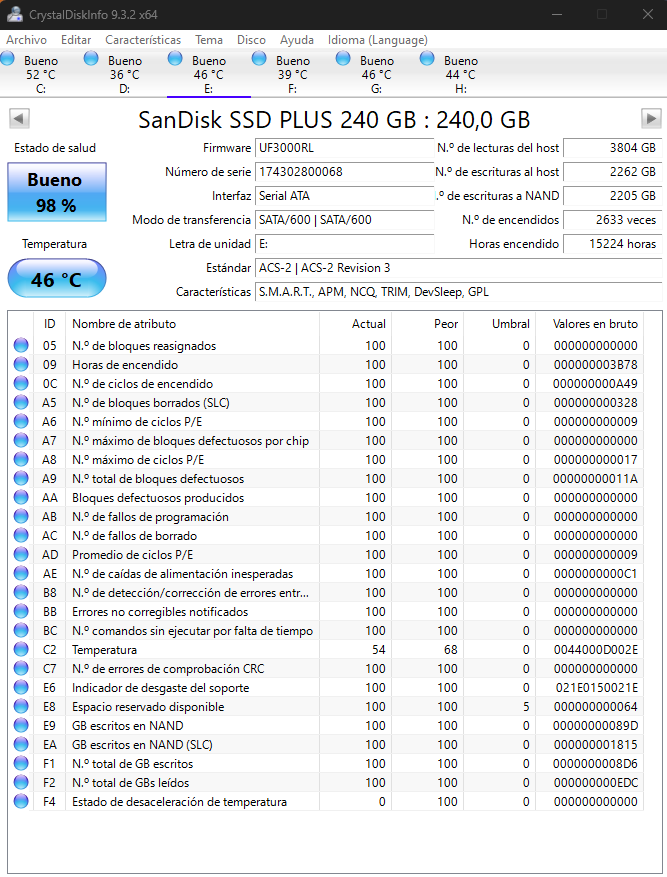Image resolution: width=667 pixels, height=877 pixels.
Task: Click the serial number field 174302800068
Action: point(344,172)
